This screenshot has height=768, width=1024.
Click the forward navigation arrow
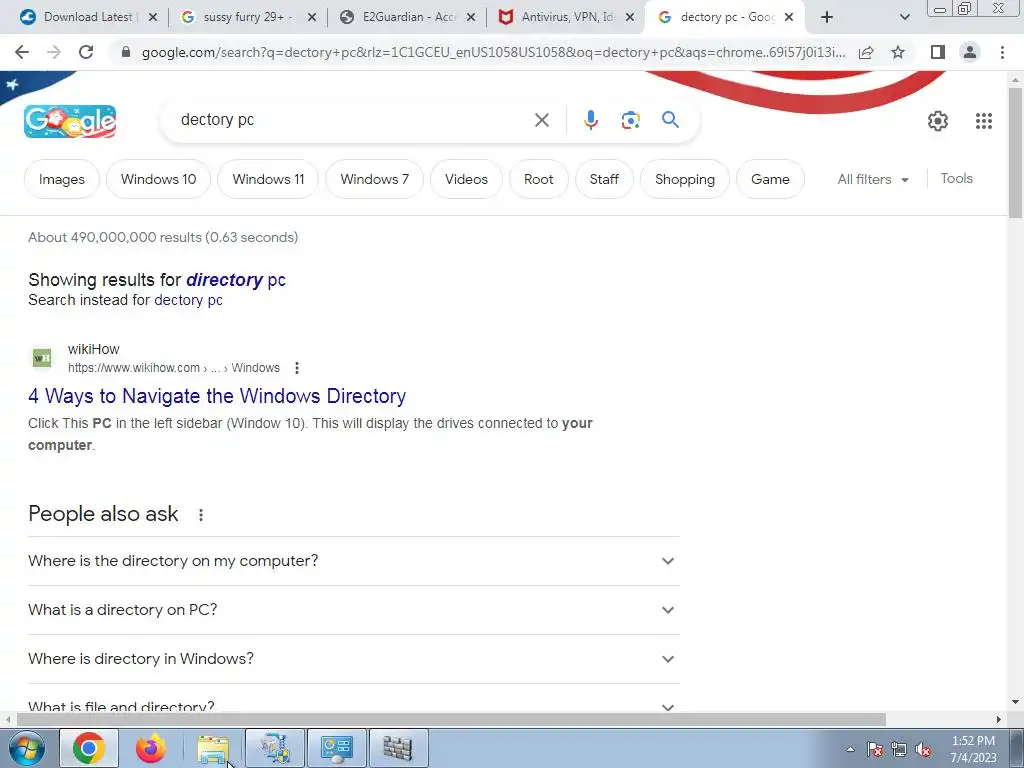[x=54, y=52]
